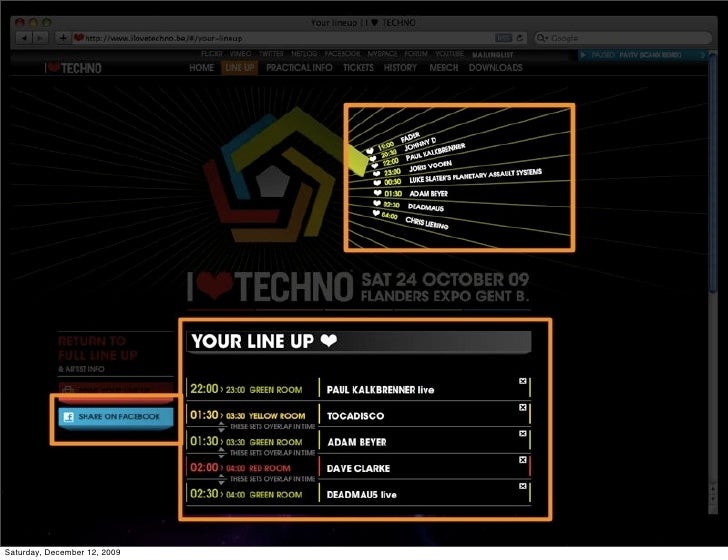Open the Google search dropdown magnifier
Viewport: 728px width, 560px height.
click(x=542, y=38)
